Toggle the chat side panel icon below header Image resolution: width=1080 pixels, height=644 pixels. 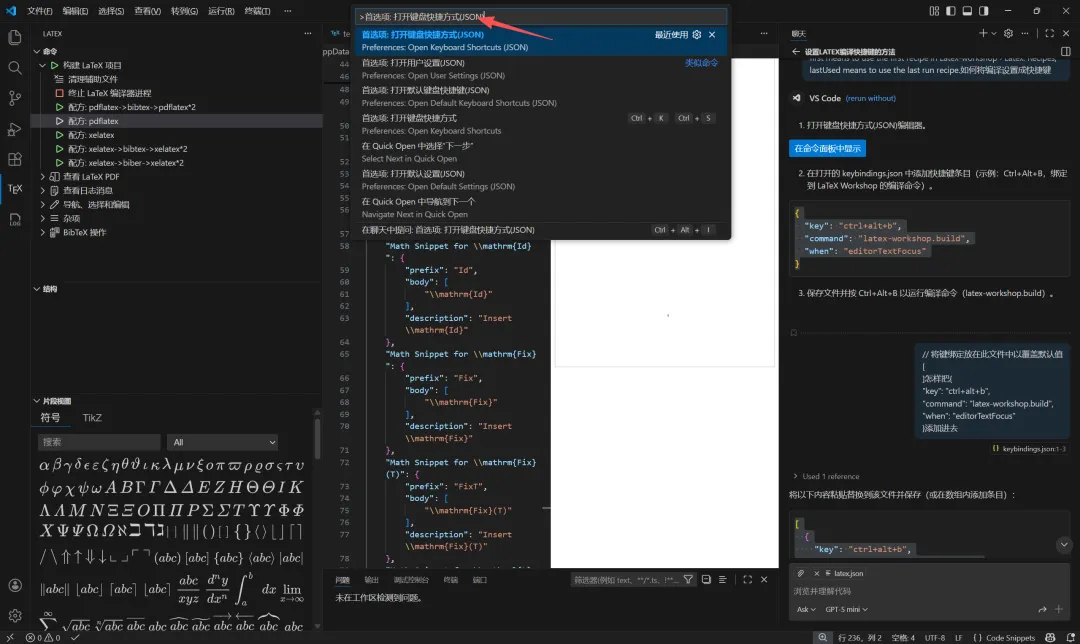pos(1066,52)
